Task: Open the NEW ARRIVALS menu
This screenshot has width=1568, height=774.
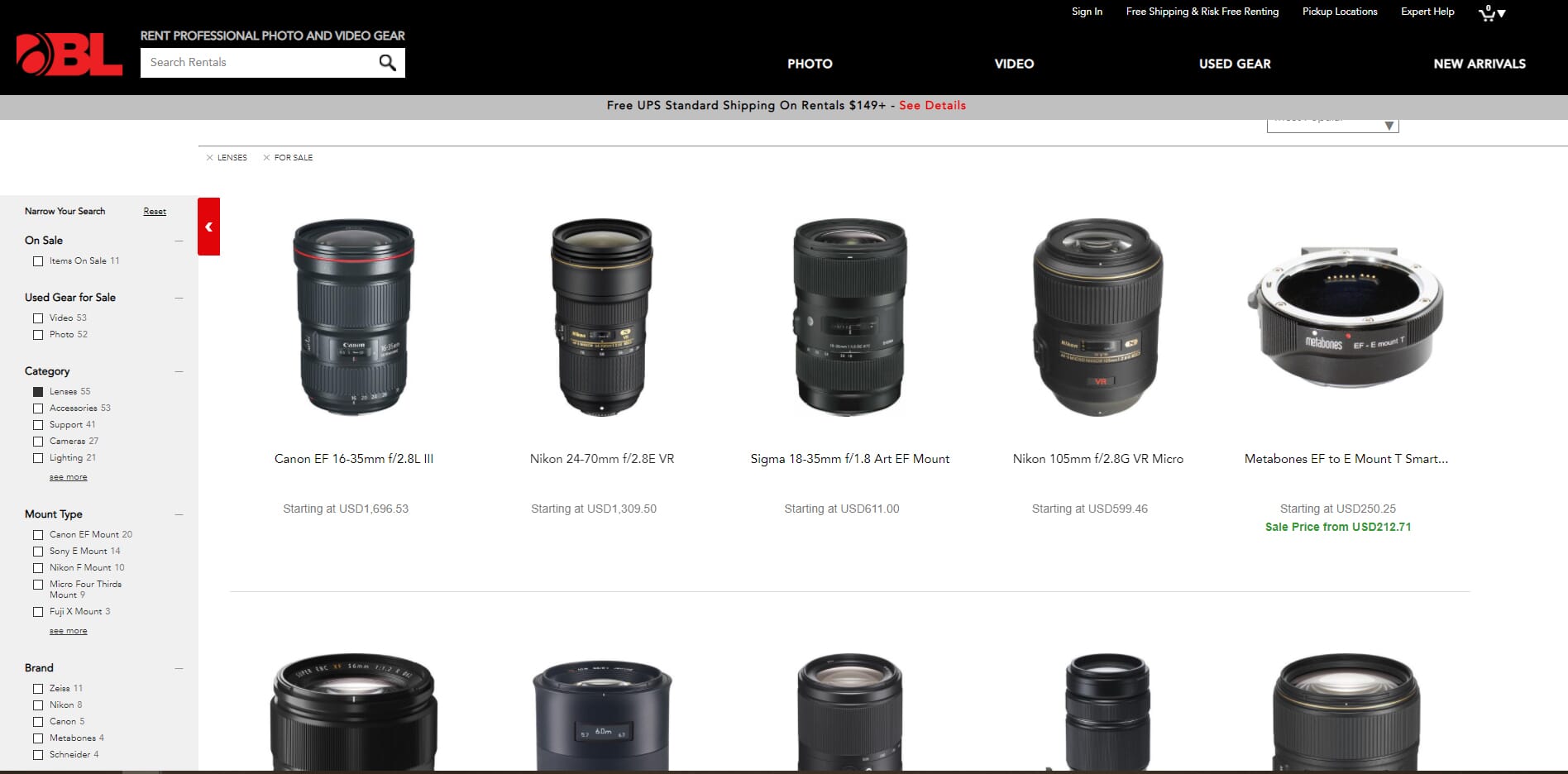Action: click(x=1480, y=64)
